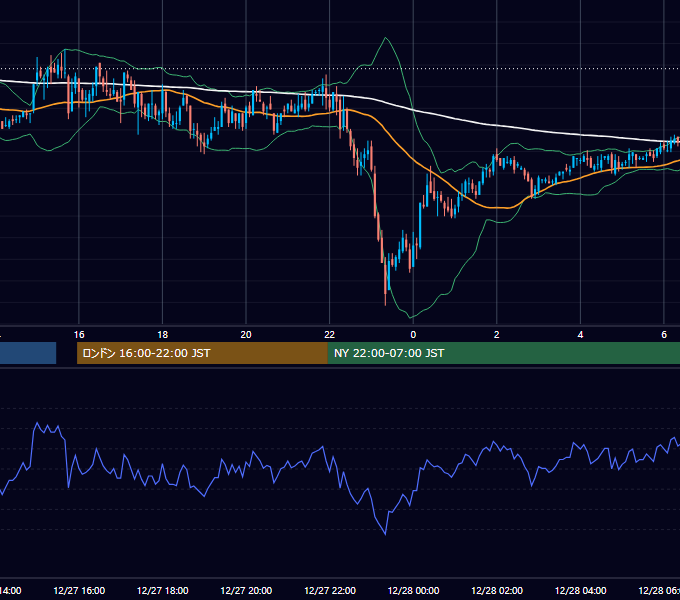Image resolution: width=680 pixels, height=600 pixels.
Task: Click the 12/27 20:00 time axis label
Action: point(246,590)
